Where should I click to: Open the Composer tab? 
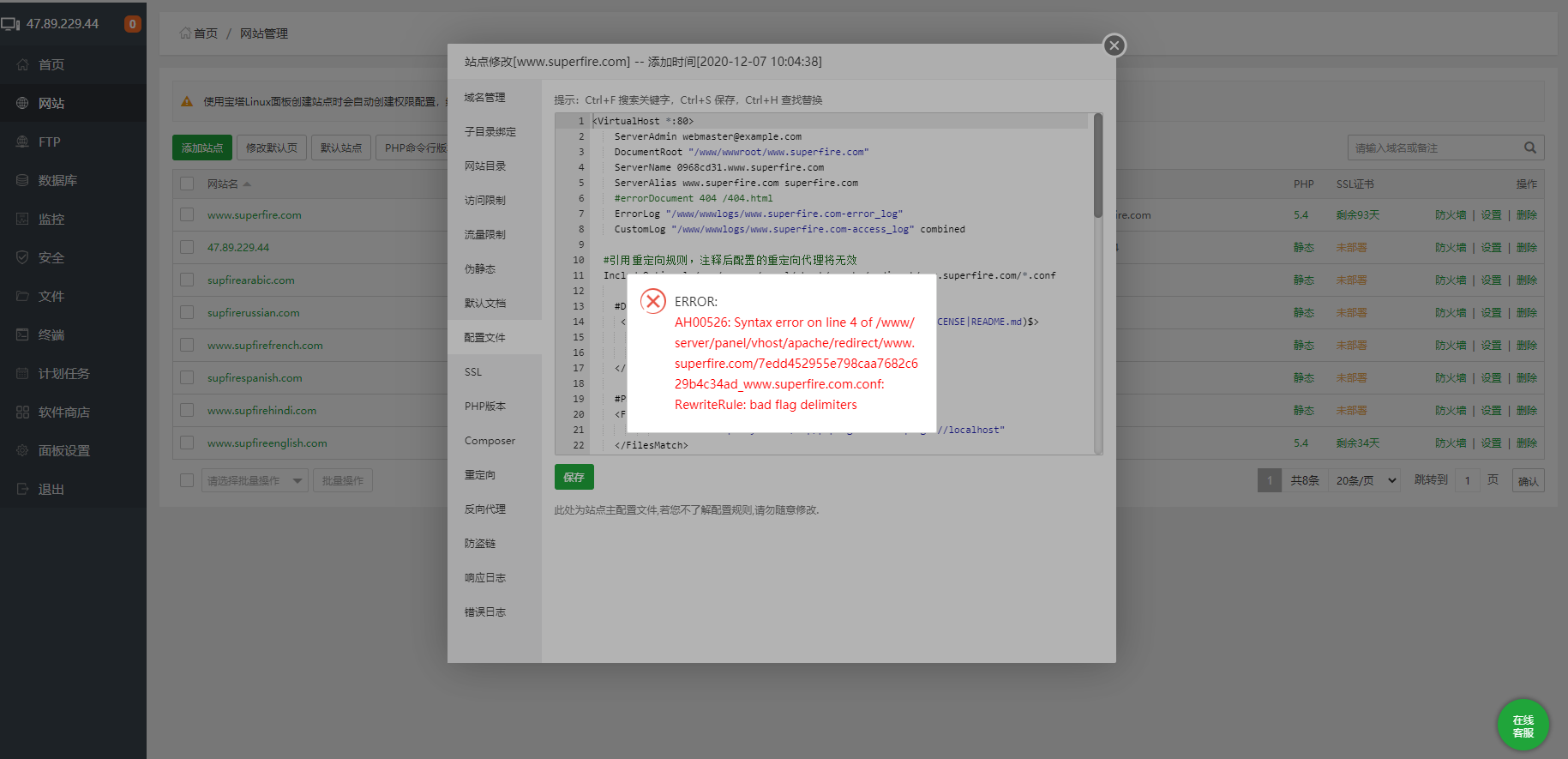[495, 441]
